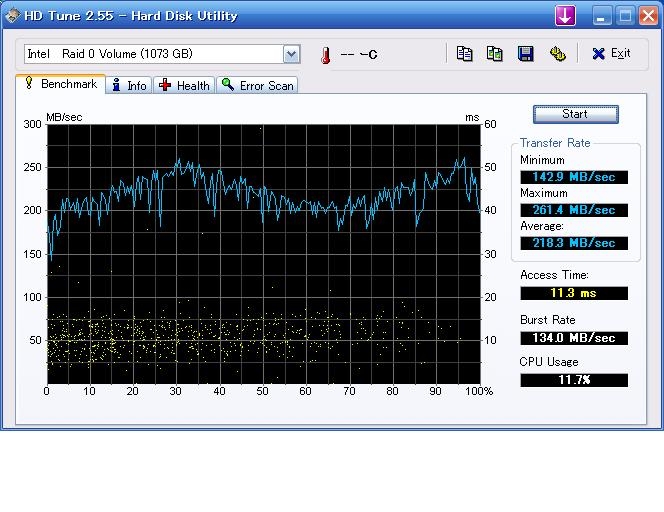
Task: Click the CPU Usage 11.7% value
Action: 574,380
